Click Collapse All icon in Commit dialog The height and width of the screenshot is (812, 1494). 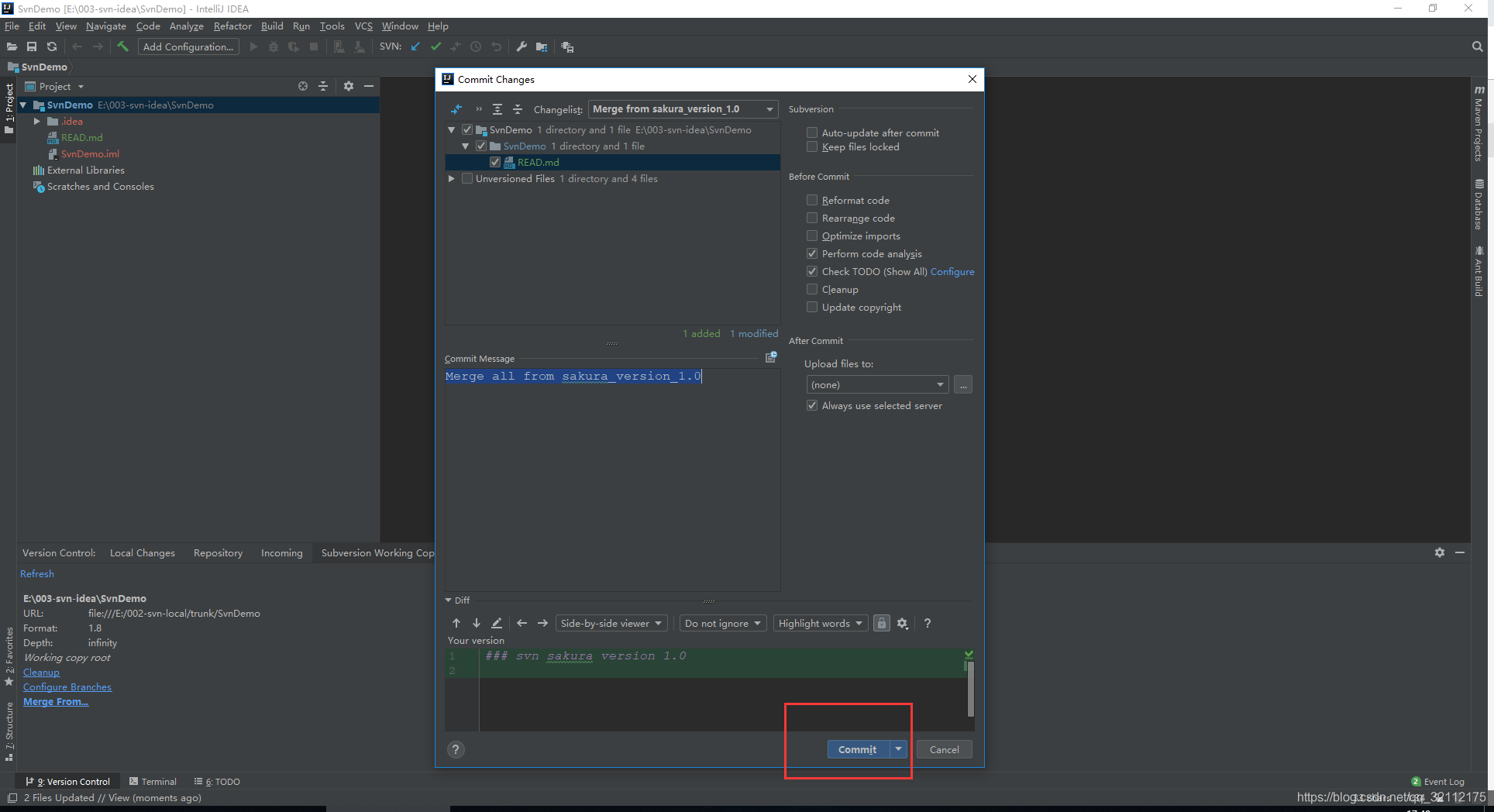tap(518, 109)
